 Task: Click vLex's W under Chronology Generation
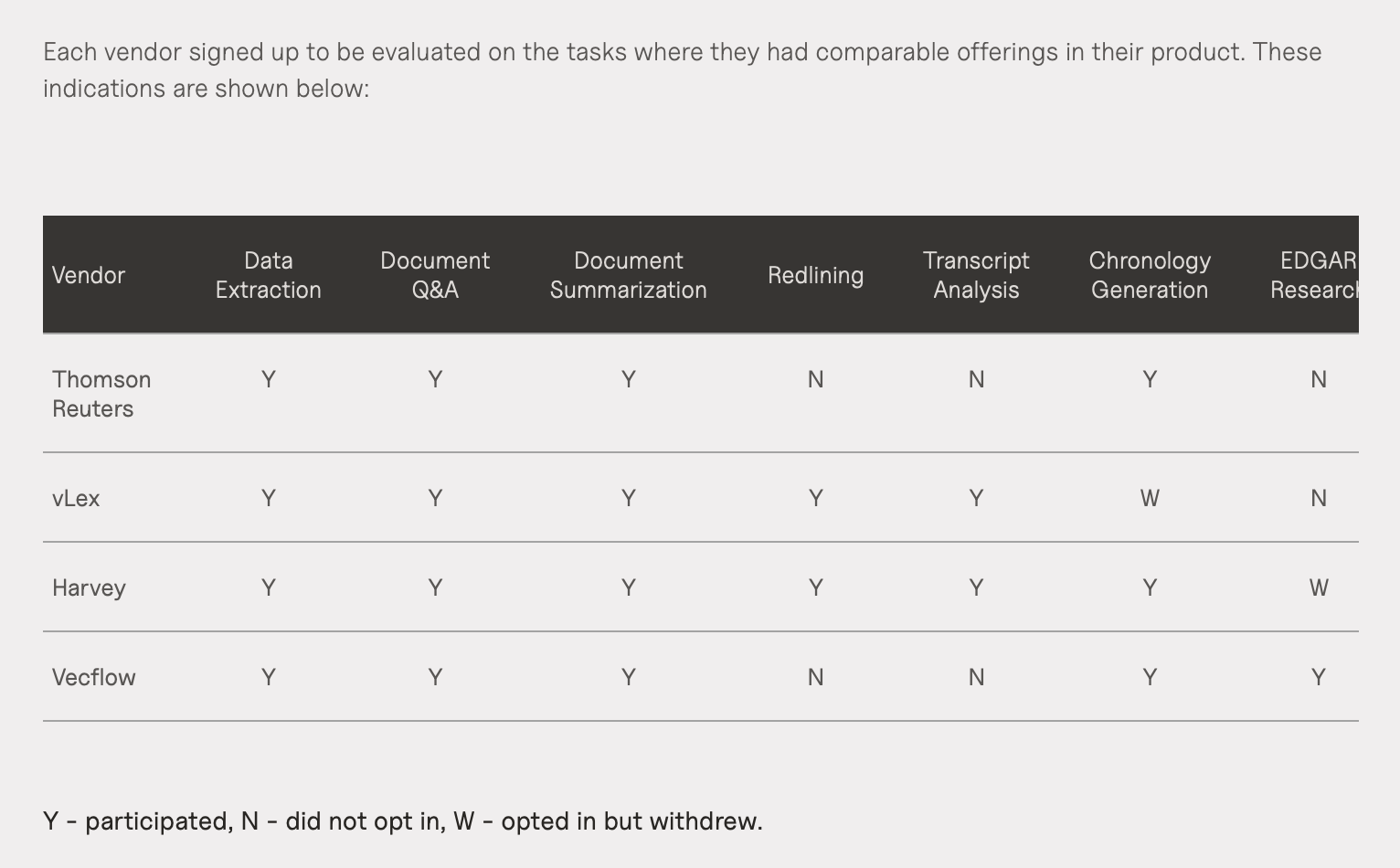pyautogui.click(x=1150, y=498)
